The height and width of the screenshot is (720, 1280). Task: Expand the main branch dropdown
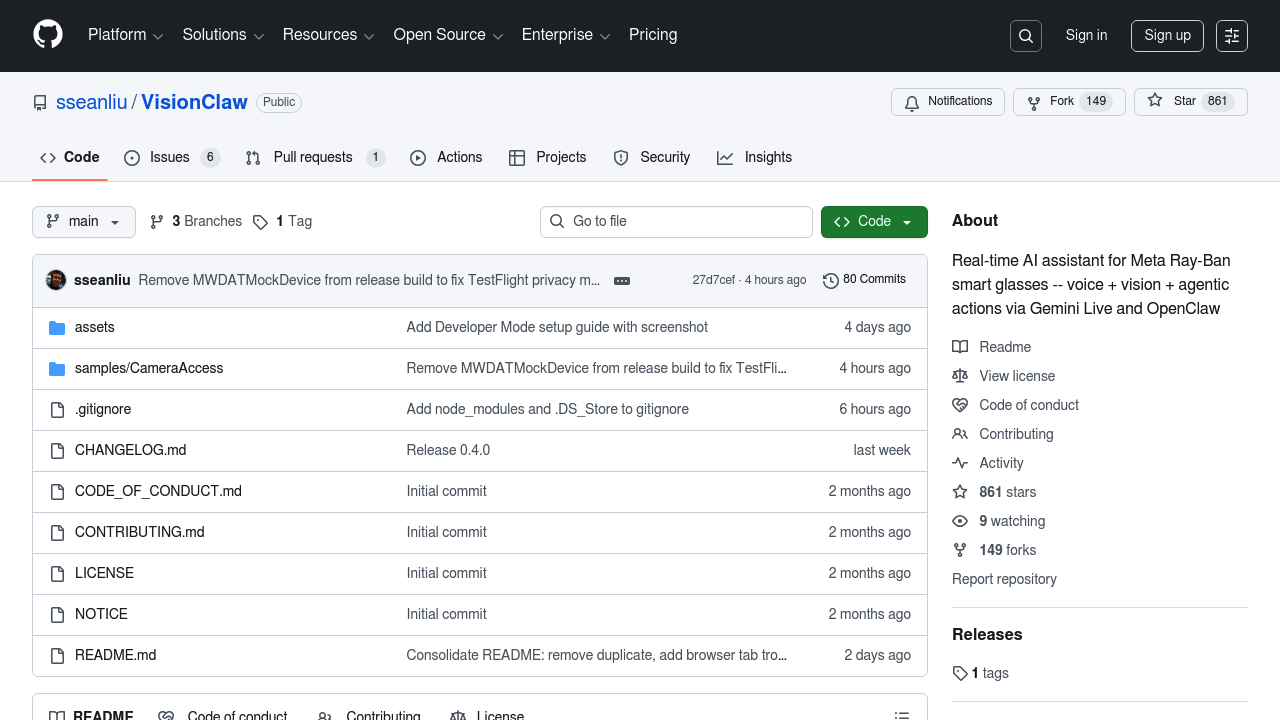tap(84, 222)
